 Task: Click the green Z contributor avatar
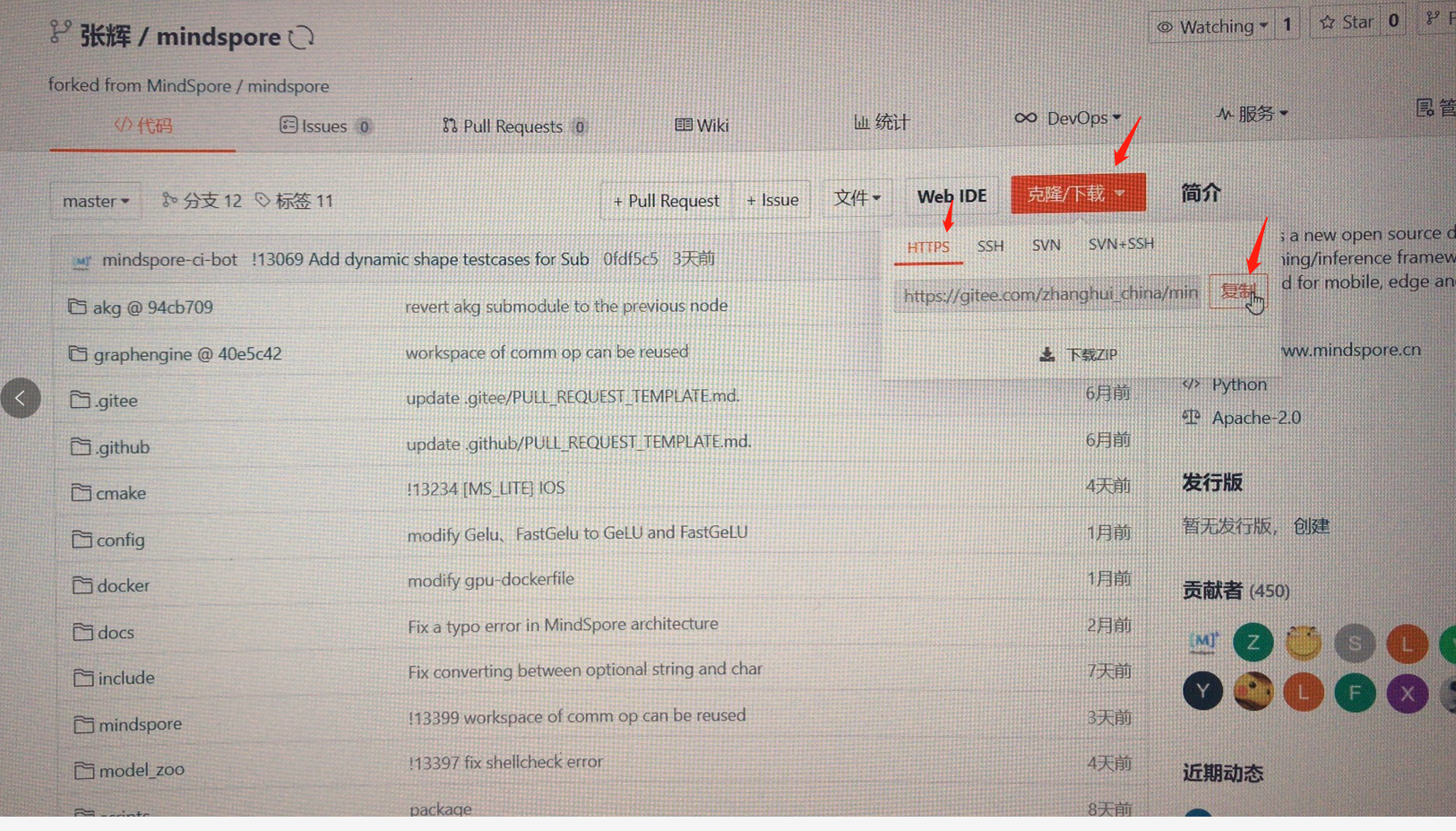pyautogui.click(x=1253, y=642)
